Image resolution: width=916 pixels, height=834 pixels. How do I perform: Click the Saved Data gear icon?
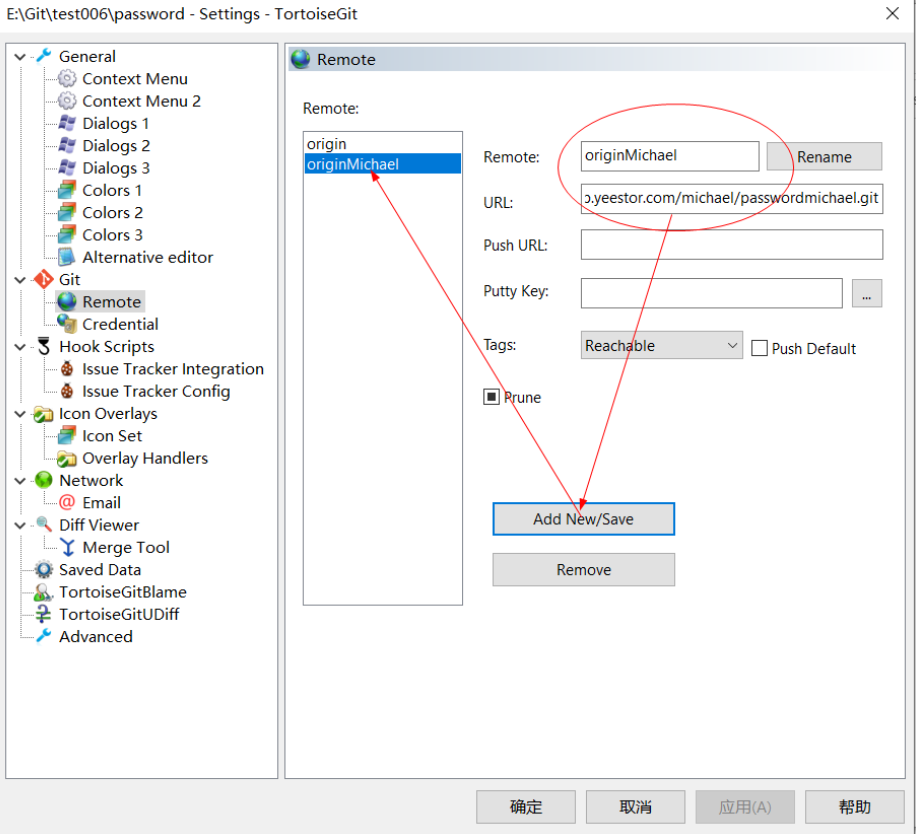(x=44, y=569)
